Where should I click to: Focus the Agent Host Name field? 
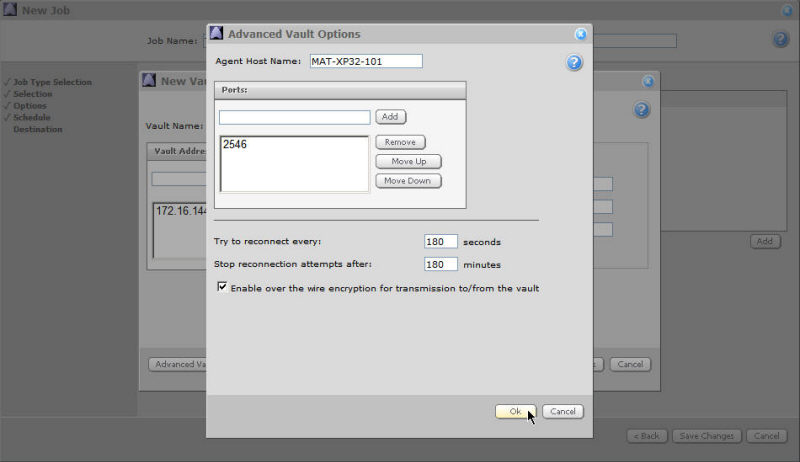pos(366,61)
